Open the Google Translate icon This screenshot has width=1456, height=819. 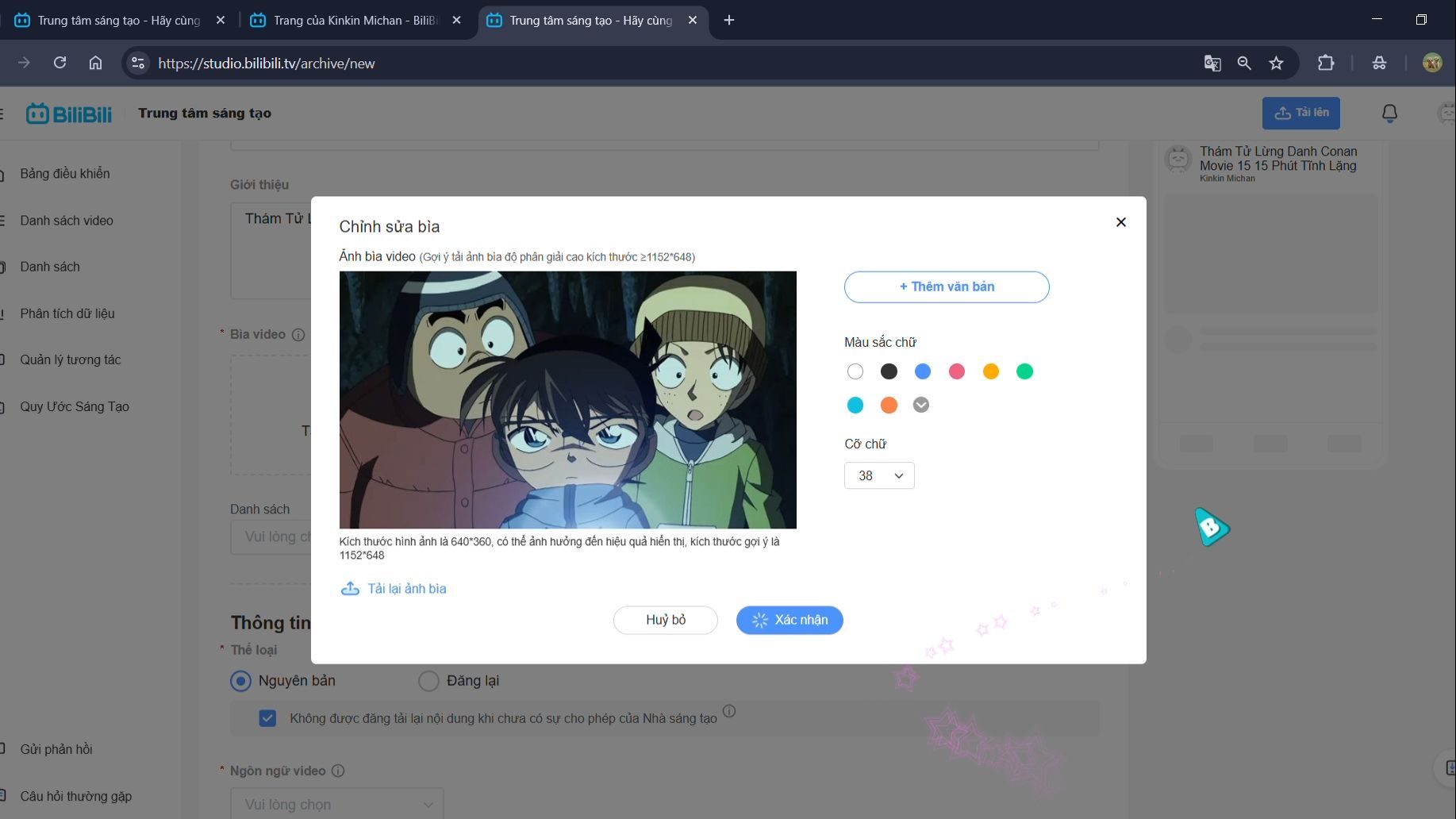(1212, 63)
